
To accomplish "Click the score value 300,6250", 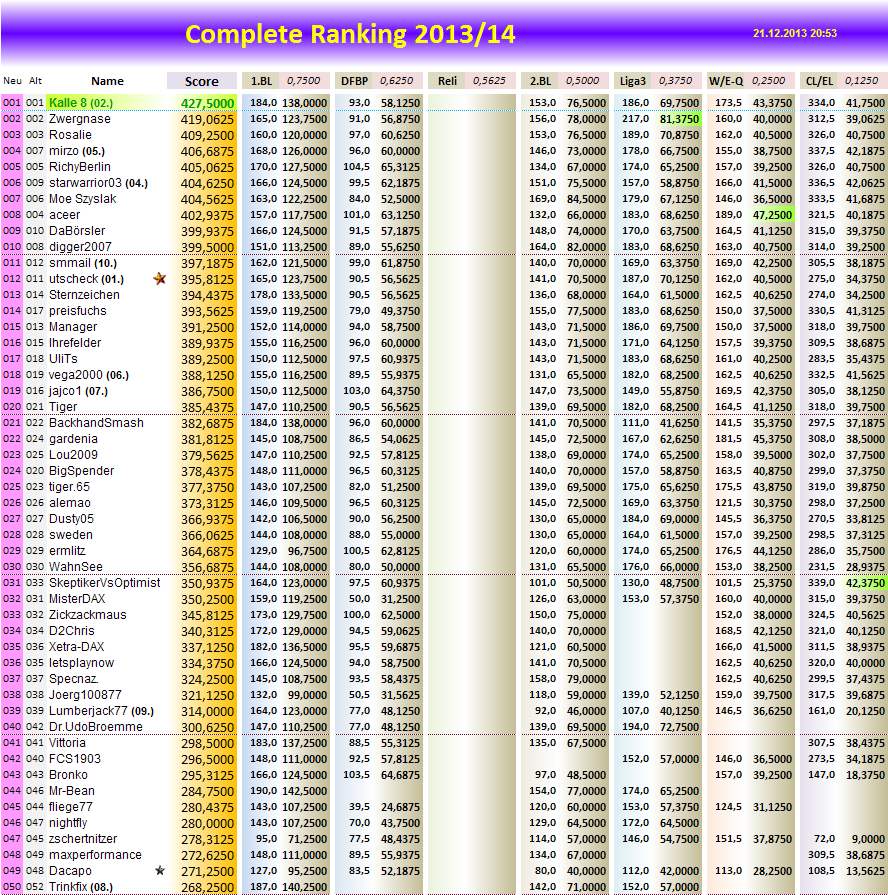I will tap(208, 727).
